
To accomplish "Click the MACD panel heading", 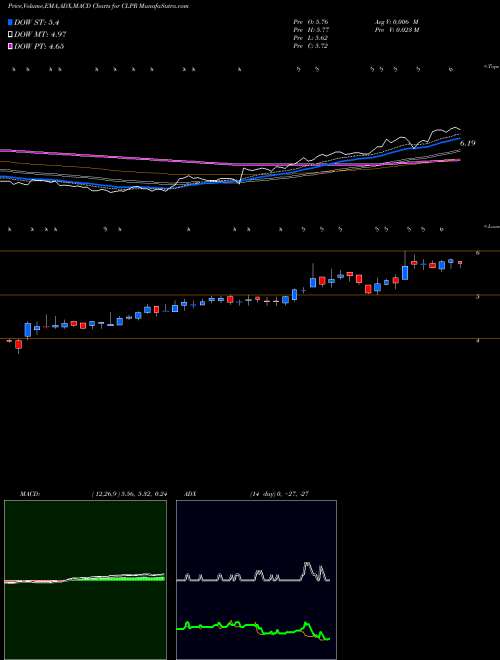I will [x=29, y=494].
